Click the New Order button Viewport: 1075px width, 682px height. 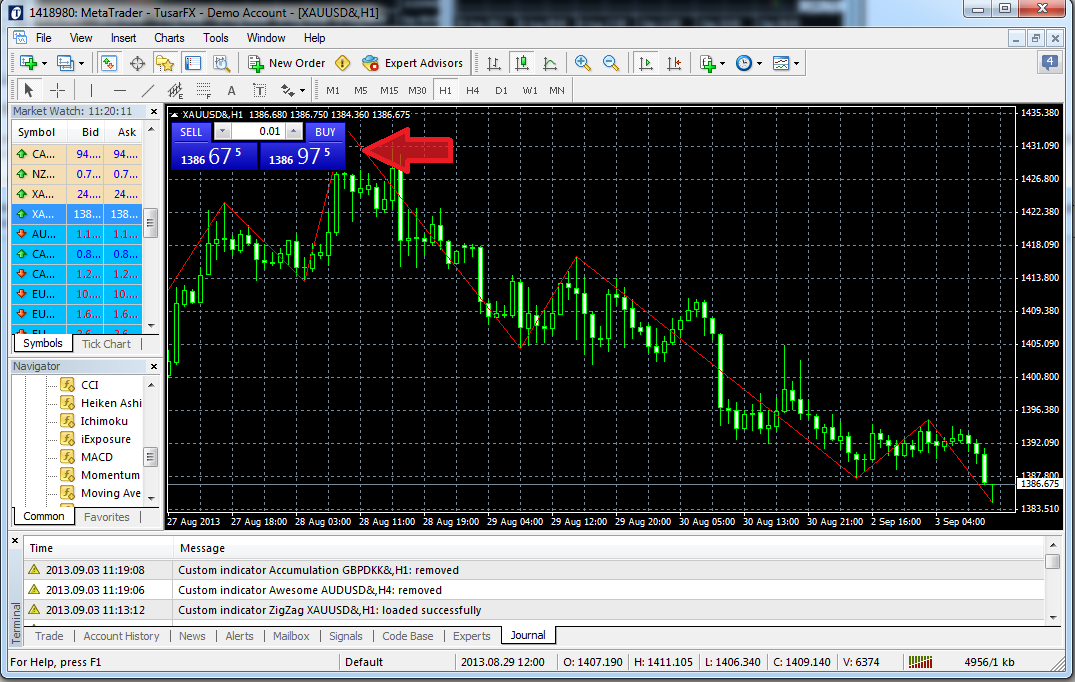(287, 63)
